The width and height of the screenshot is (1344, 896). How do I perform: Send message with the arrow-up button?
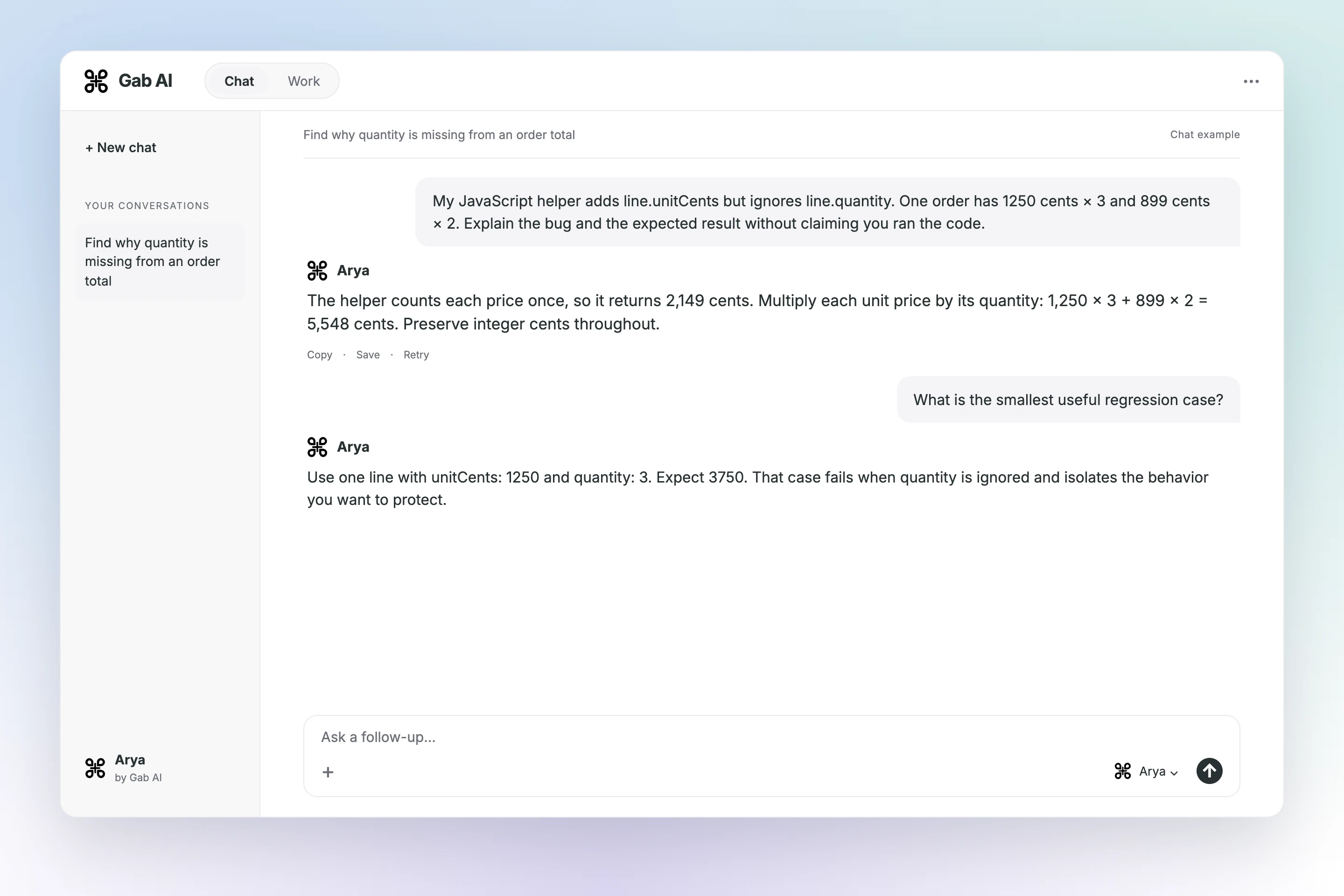point(1209,771)
